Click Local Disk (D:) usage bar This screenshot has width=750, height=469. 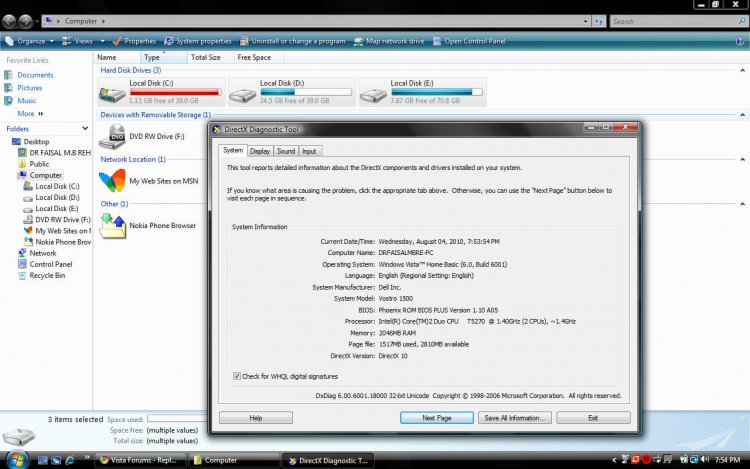point(306,92)
